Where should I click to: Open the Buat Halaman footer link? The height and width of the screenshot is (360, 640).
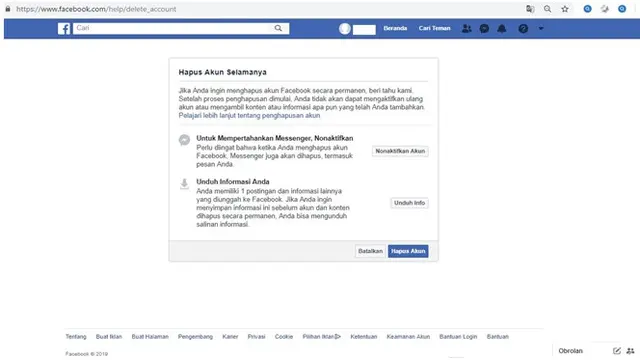150,337
